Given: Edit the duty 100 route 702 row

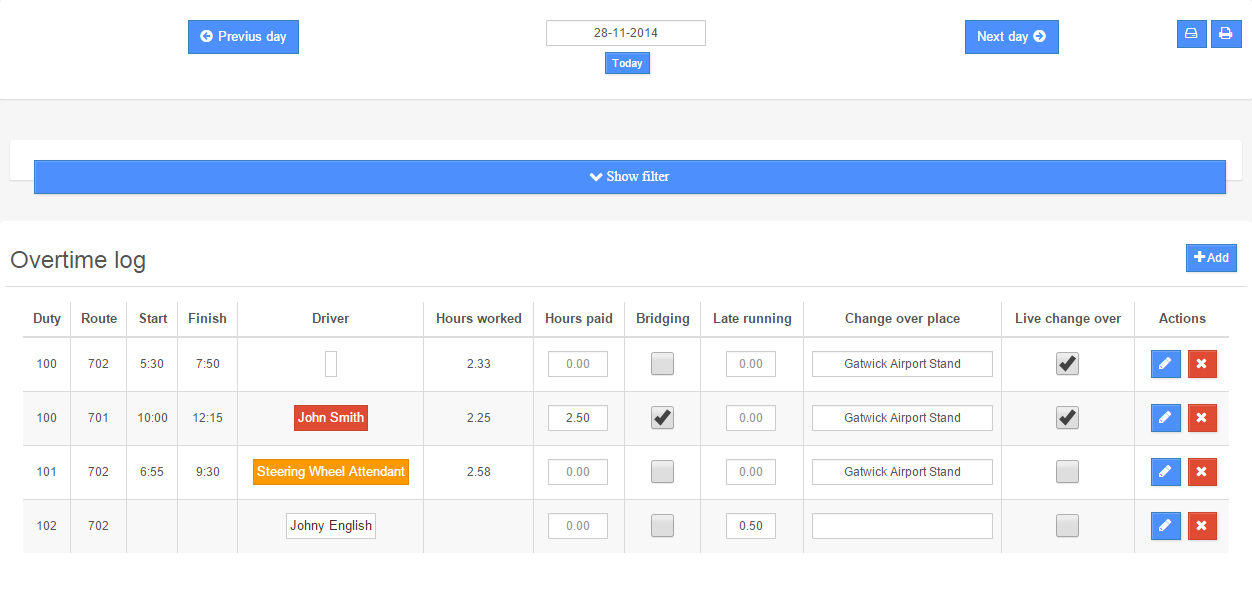Looking at the screenshot, I should (x=1165, y=364).
